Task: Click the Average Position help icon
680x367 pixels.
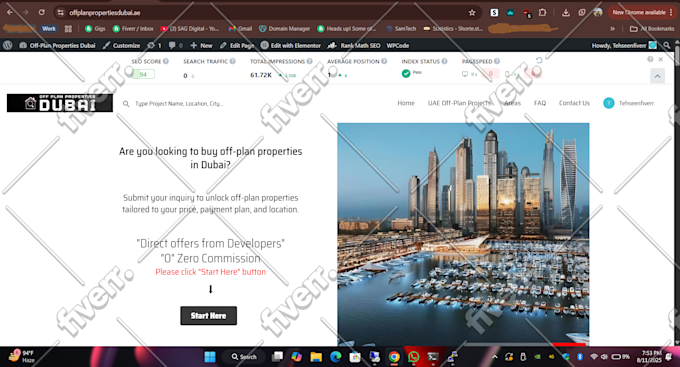Action: pyautogui.click(x=384, y=62)
